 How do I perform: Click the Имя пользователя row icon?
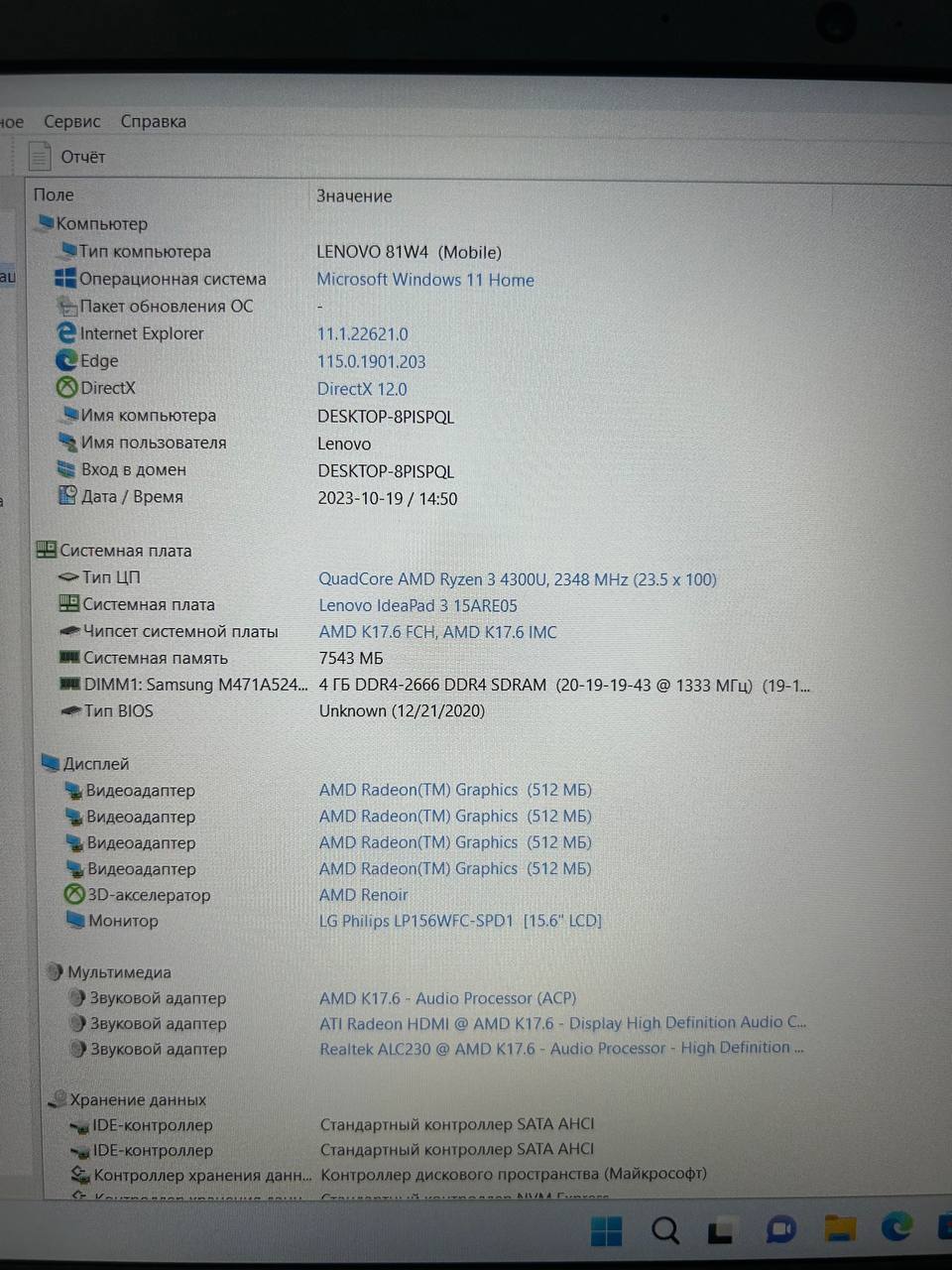point(67,442)
